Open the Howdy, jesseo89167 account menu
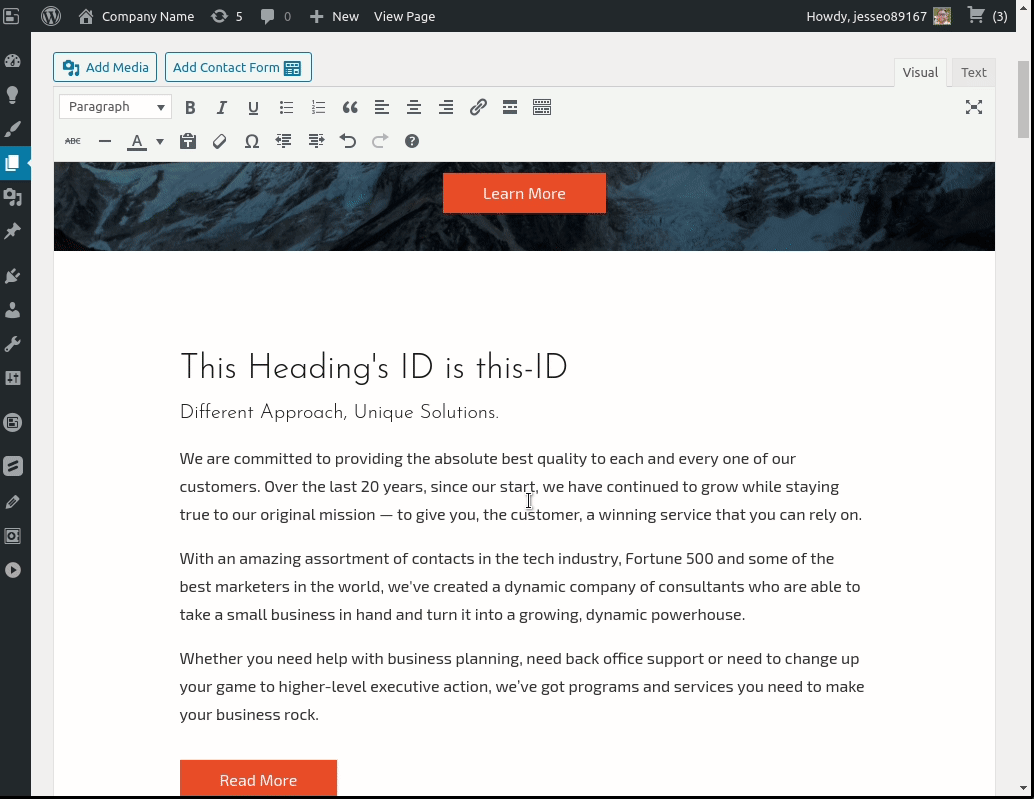 [x=878, y=16]
